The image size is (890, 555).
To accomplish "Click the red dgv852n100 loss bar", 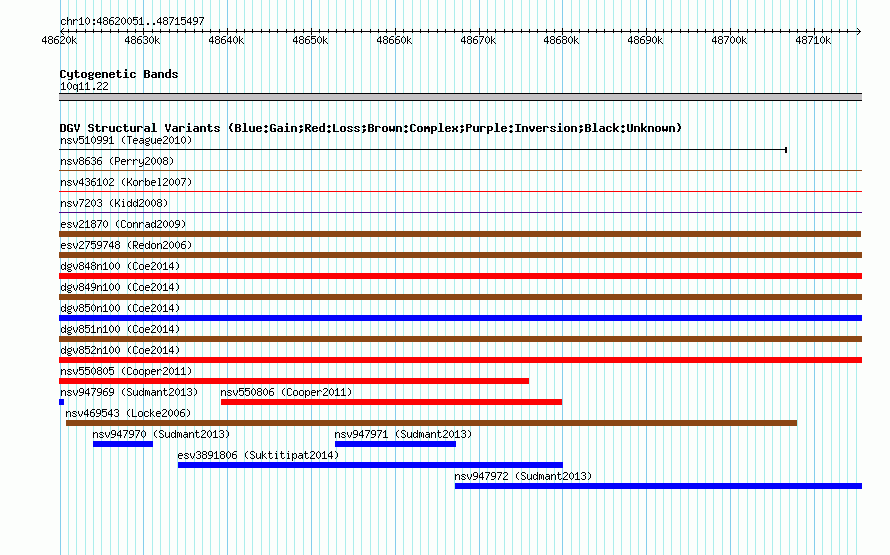I will [x=460, y=360].
